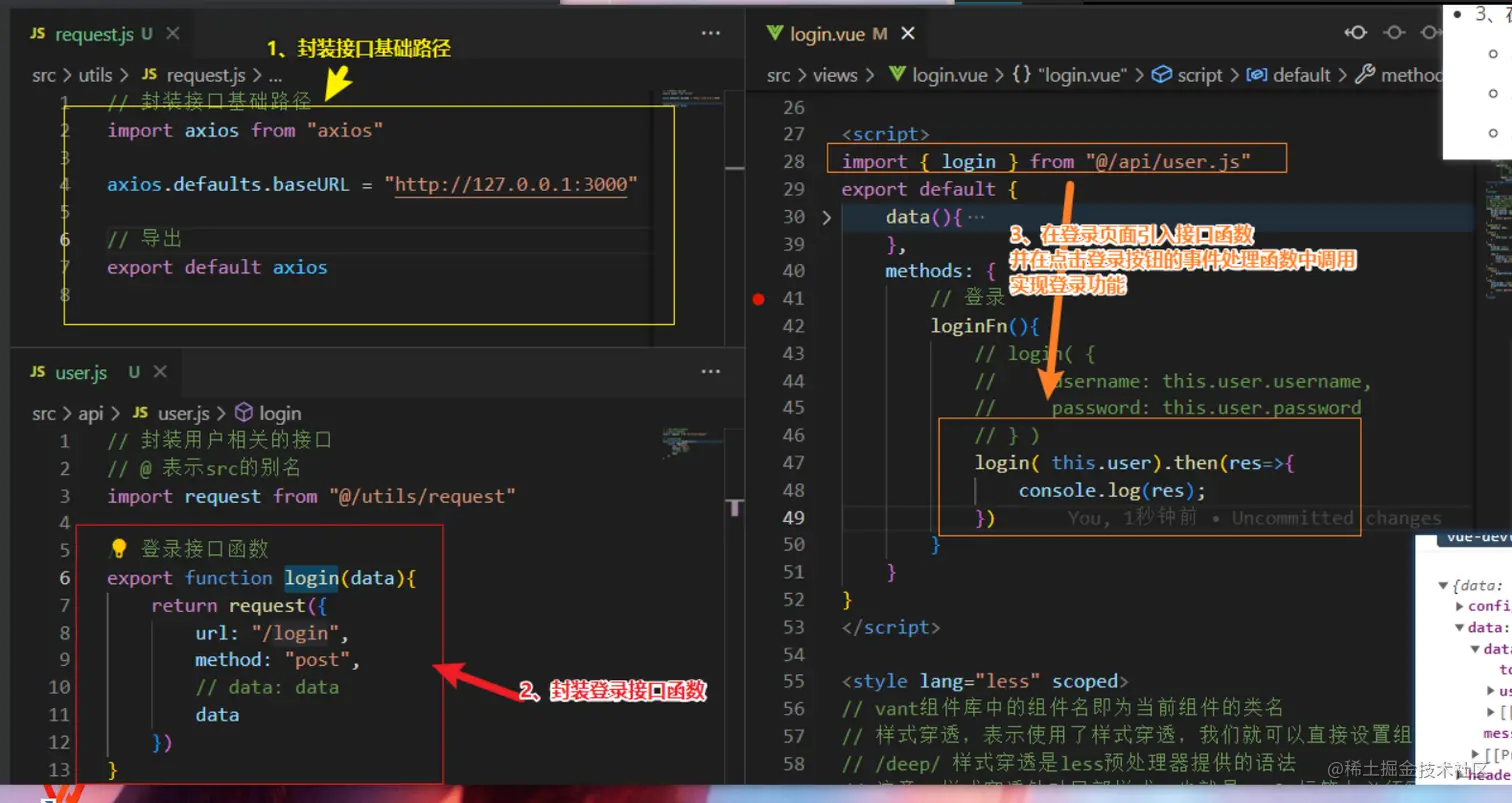This screenshot has width=1512, height=803.
Task: Click 'import axios from "axios"' line
Action: [x=245, y=131]
